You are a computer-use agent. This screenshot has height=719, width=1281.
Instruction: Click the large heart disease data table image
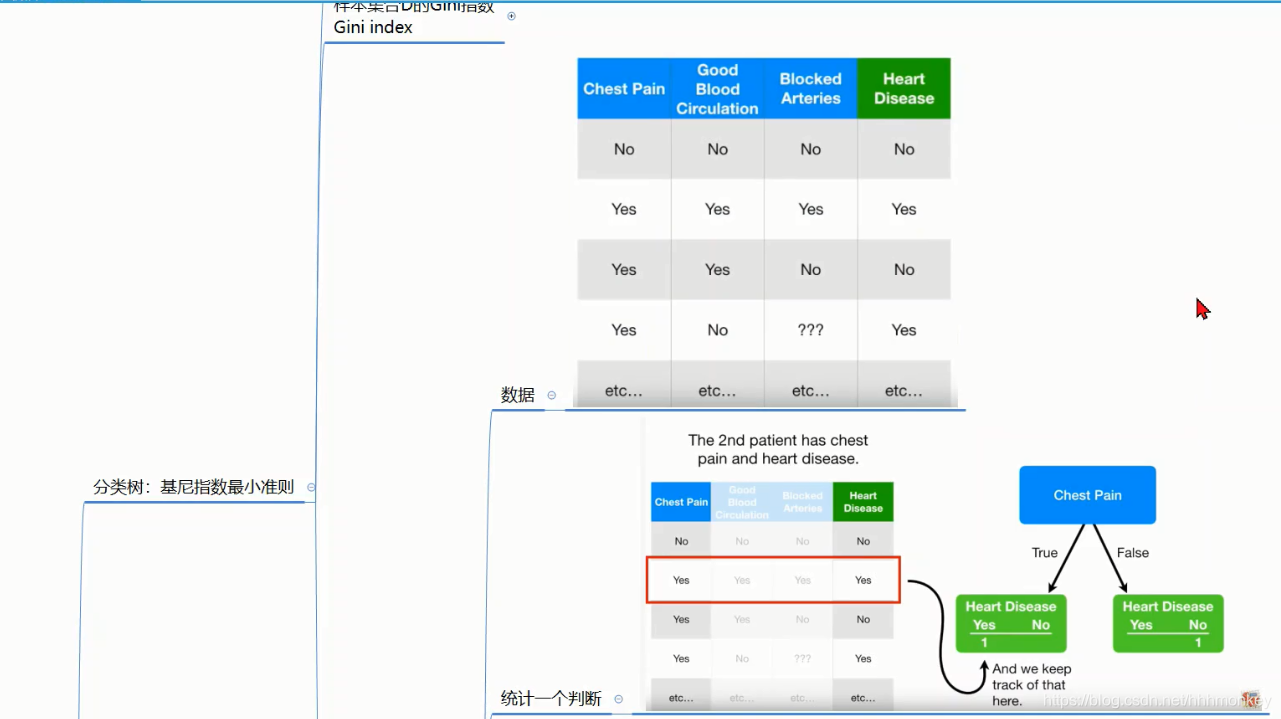click(x=764, y=232)
